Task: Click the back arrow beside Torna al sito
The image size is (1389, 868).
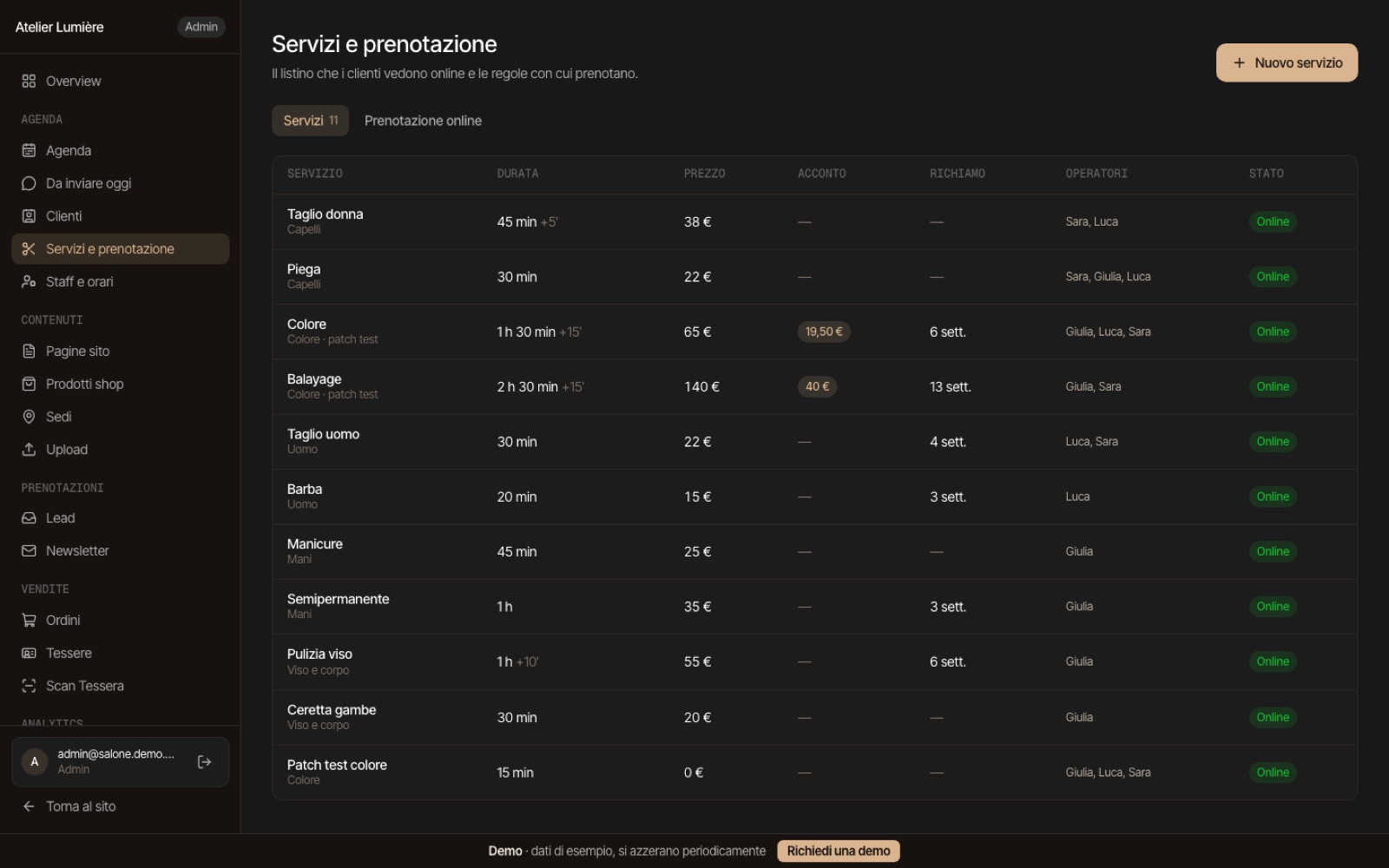Action: (x=29, y=806)
